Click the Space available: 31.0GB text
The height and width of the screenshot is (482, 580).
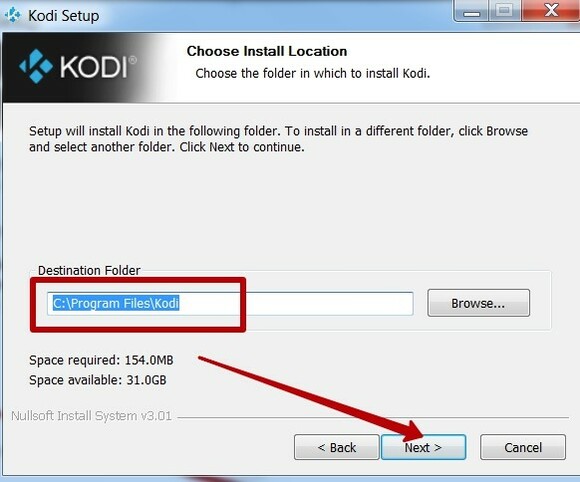coord(98,380)
